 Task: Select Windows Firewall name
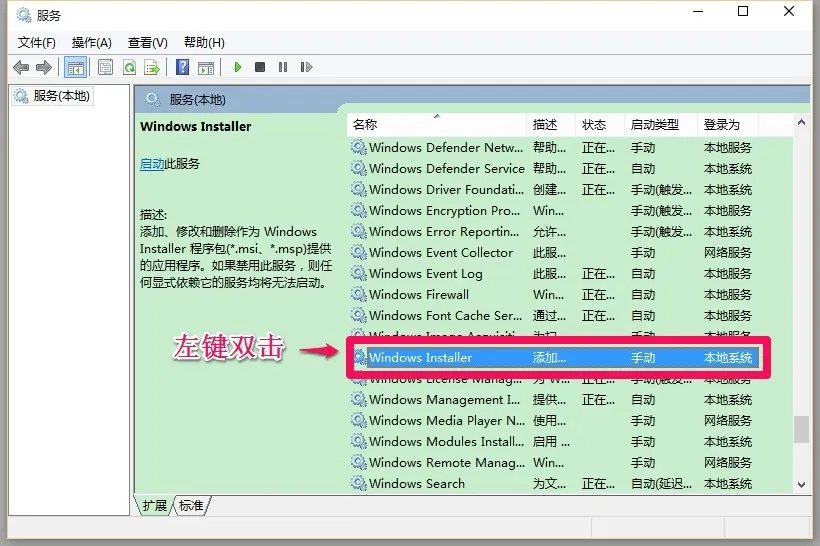(419, 294)
